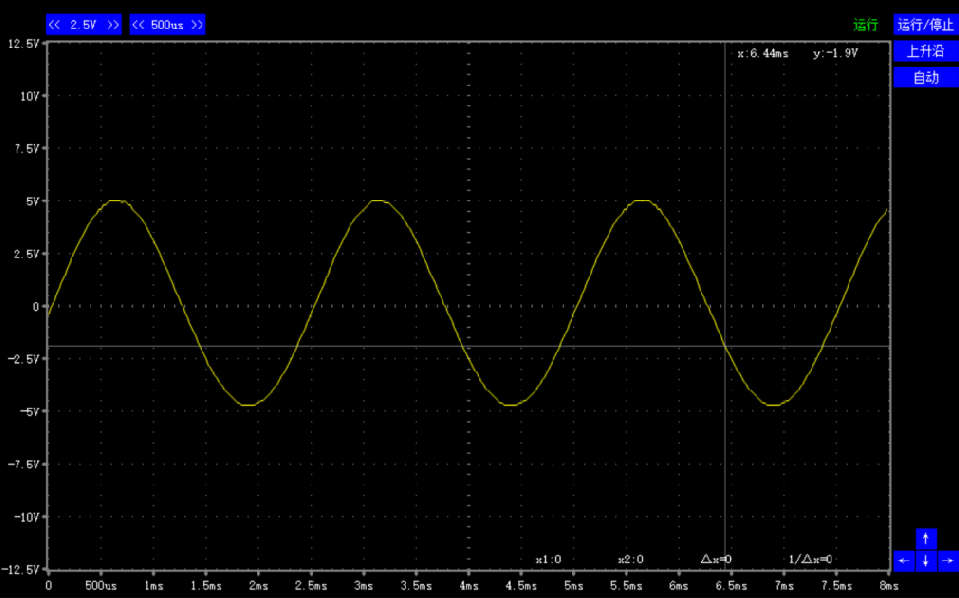Image resolution: width=959 pixels, height=598 pixels.
Task: Increase time base with >> beside 500us
Action: pyautogui.click(x=197, y=24)
